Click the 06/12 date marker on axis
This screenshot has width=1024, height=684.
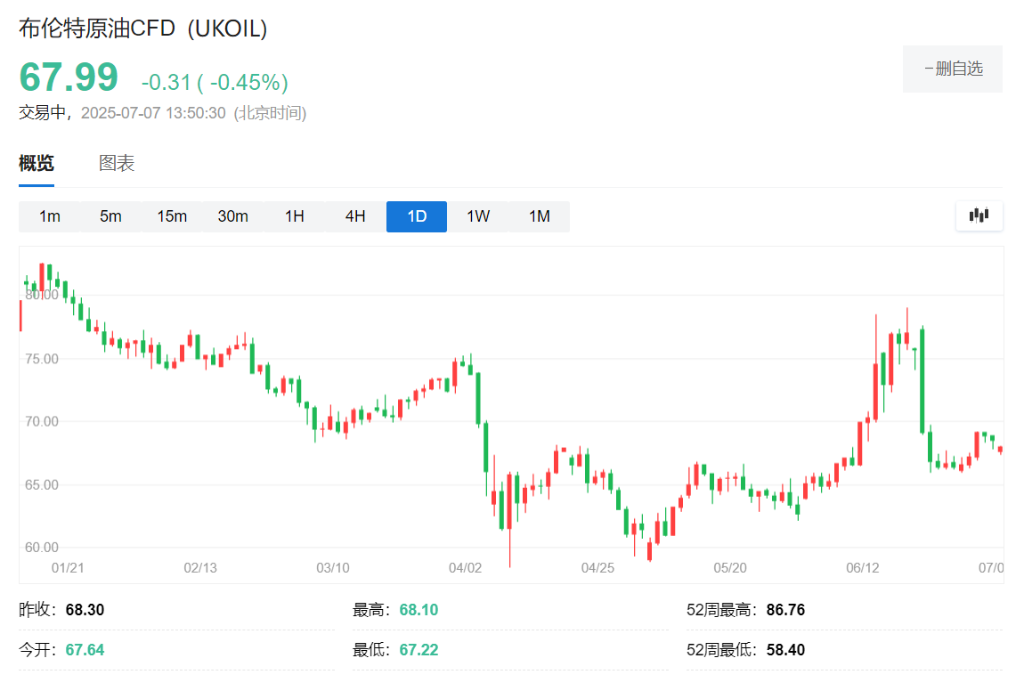click(x=862, y=568)
